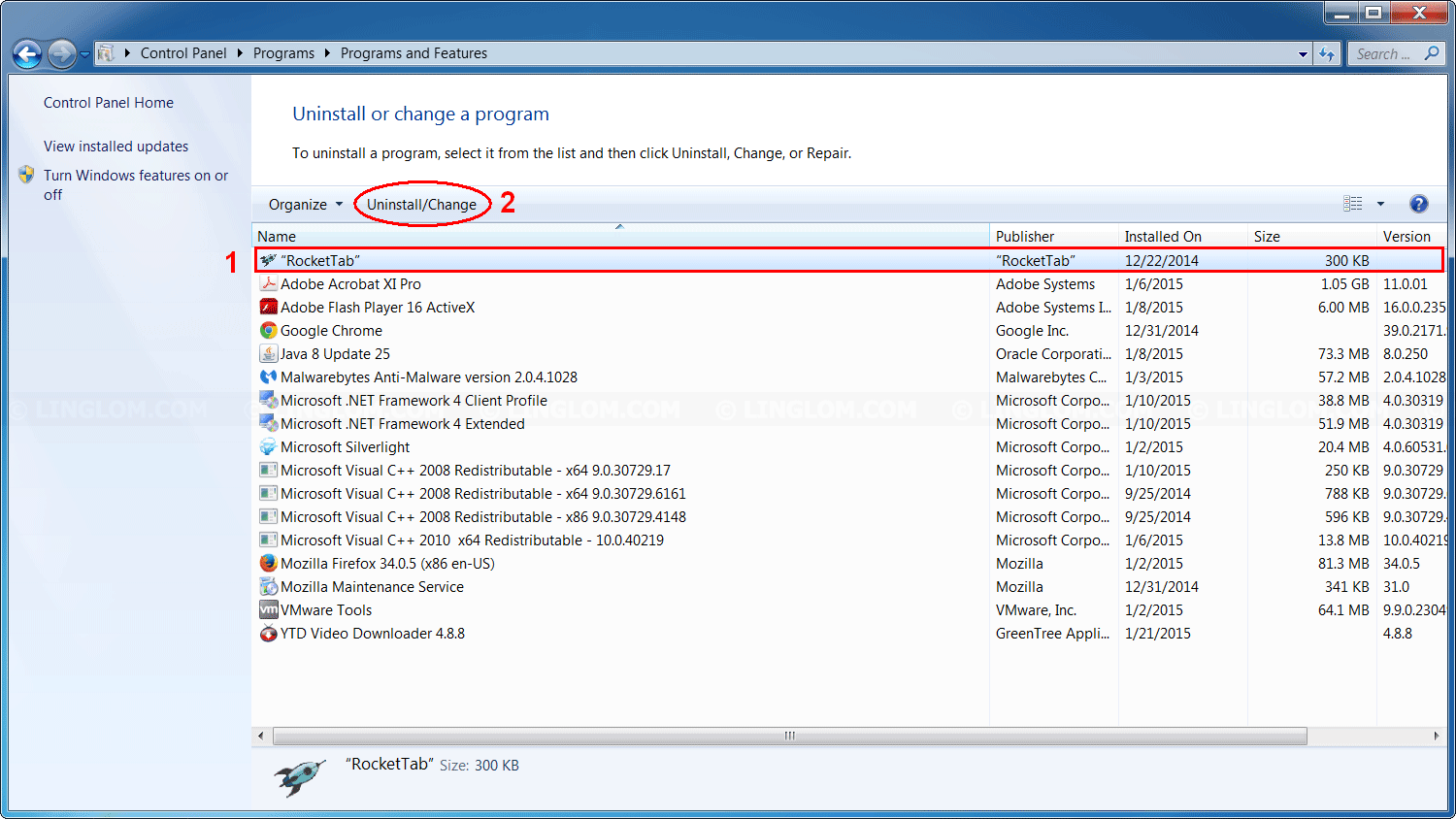Click the Mozilla Firefox 34.0.5 icon
This screenshot has width=1456, height=819.
(x=269, y=563)
